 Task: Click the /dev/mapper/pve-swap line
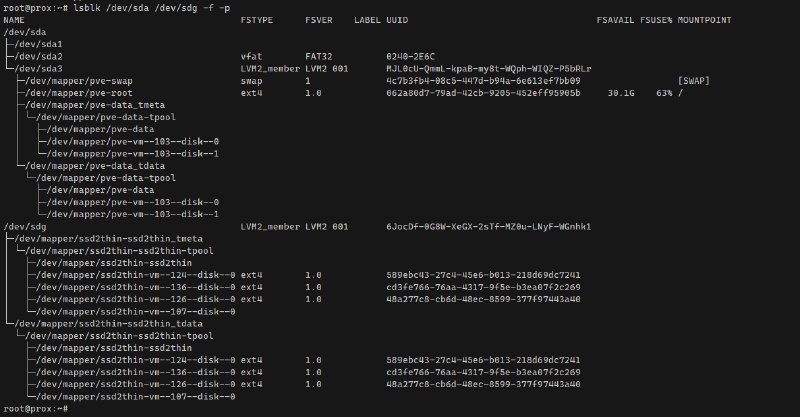357,81
